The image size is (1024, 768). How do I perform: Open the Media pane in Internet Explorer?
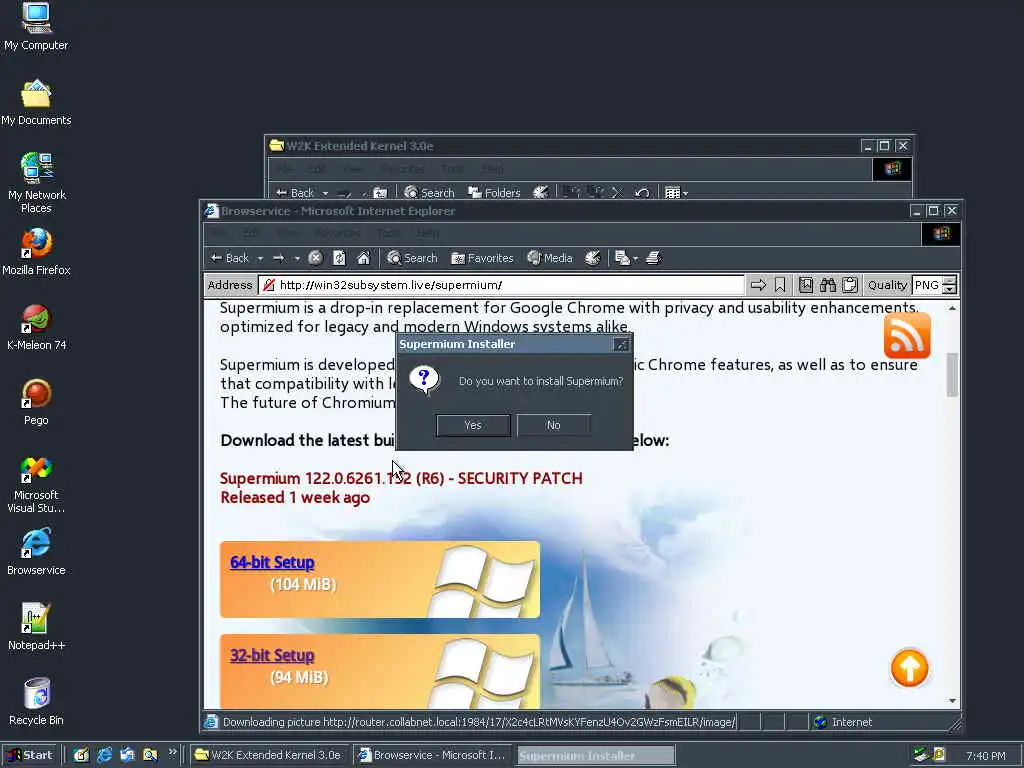pos(549,258)
